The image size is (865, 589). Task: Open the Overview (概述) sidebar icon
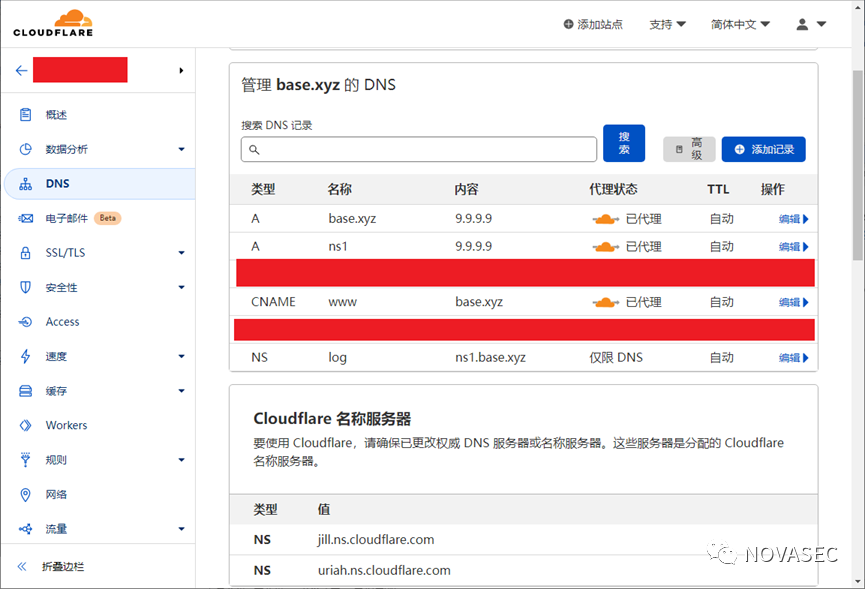[25, 114]
